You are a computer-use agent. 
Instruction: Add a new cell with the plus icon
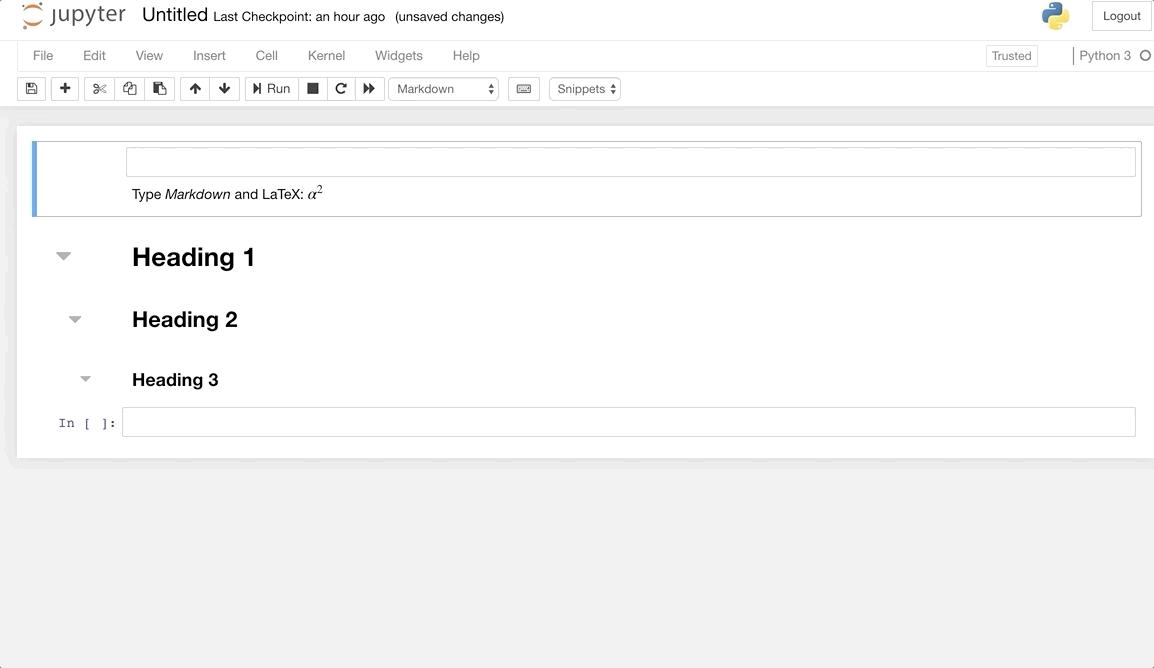click(x=64, y=88)
